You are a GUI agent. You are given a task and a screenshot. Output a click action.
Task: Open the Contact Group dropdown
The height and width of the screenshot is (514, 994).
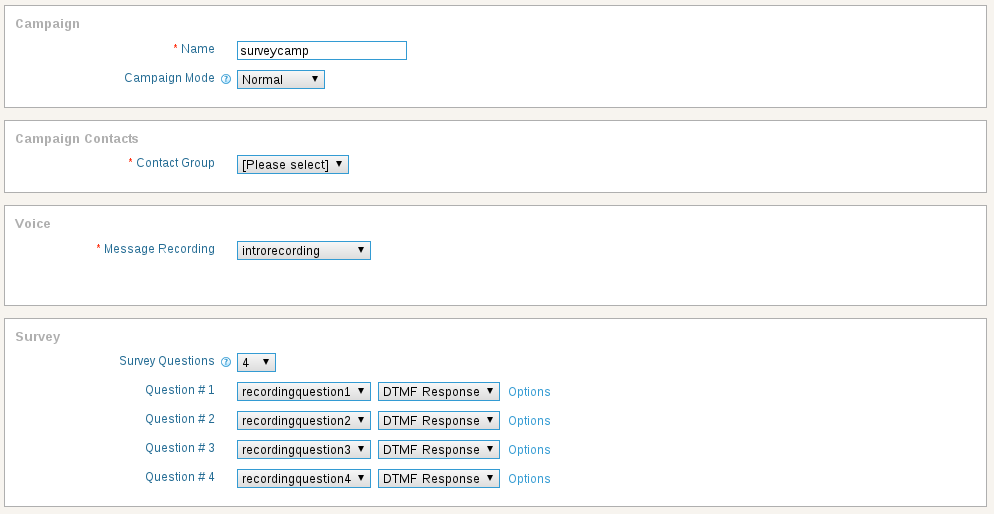[293, 164]
